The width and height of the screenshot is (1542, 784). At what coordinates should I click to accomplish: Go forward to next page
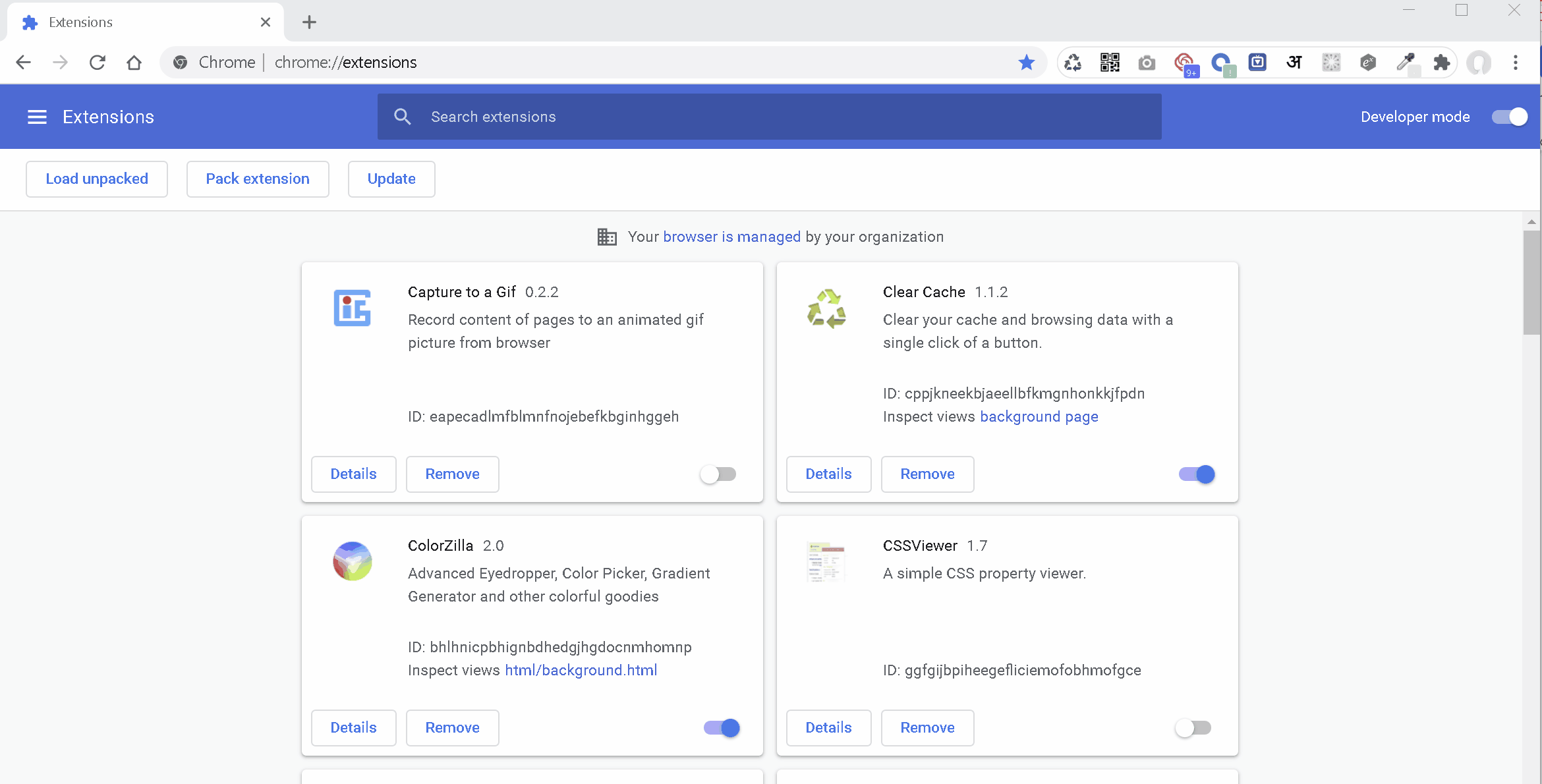point(61,62)
